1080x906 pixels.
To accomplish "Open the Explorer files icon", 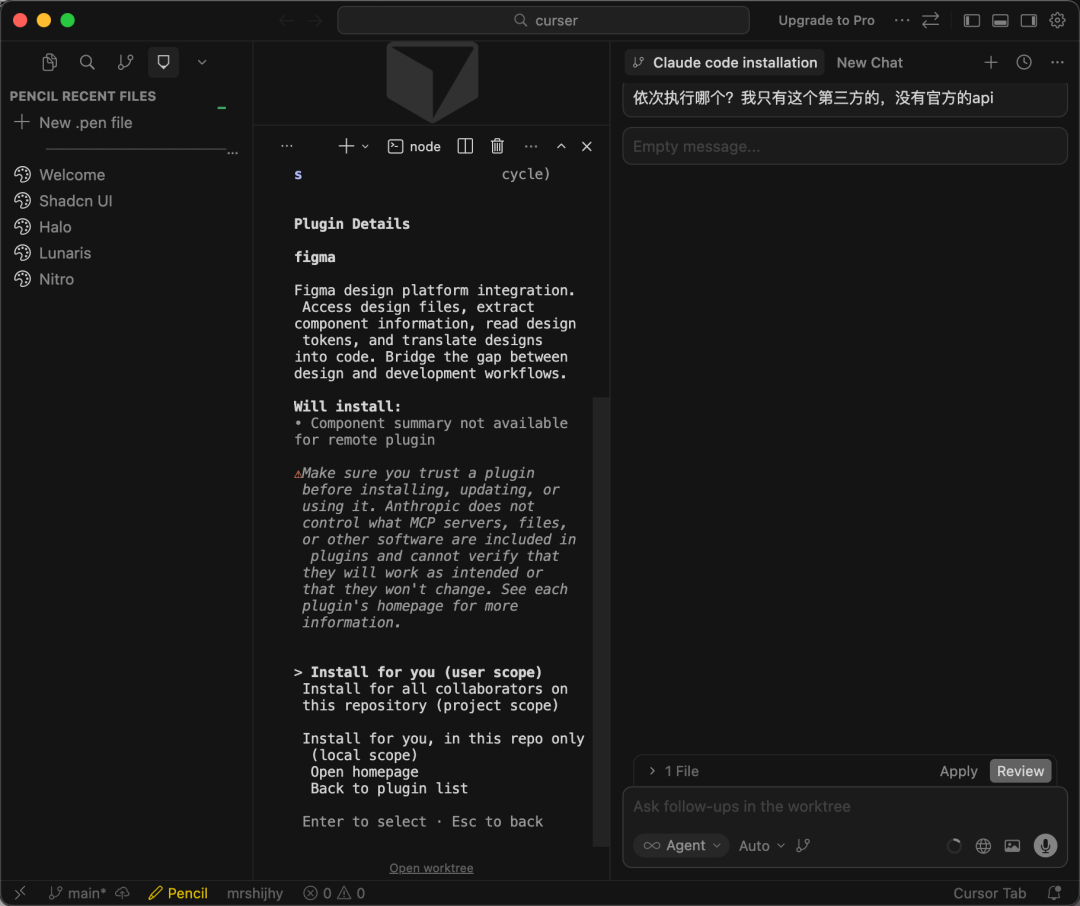I will [x=50, y=62].
